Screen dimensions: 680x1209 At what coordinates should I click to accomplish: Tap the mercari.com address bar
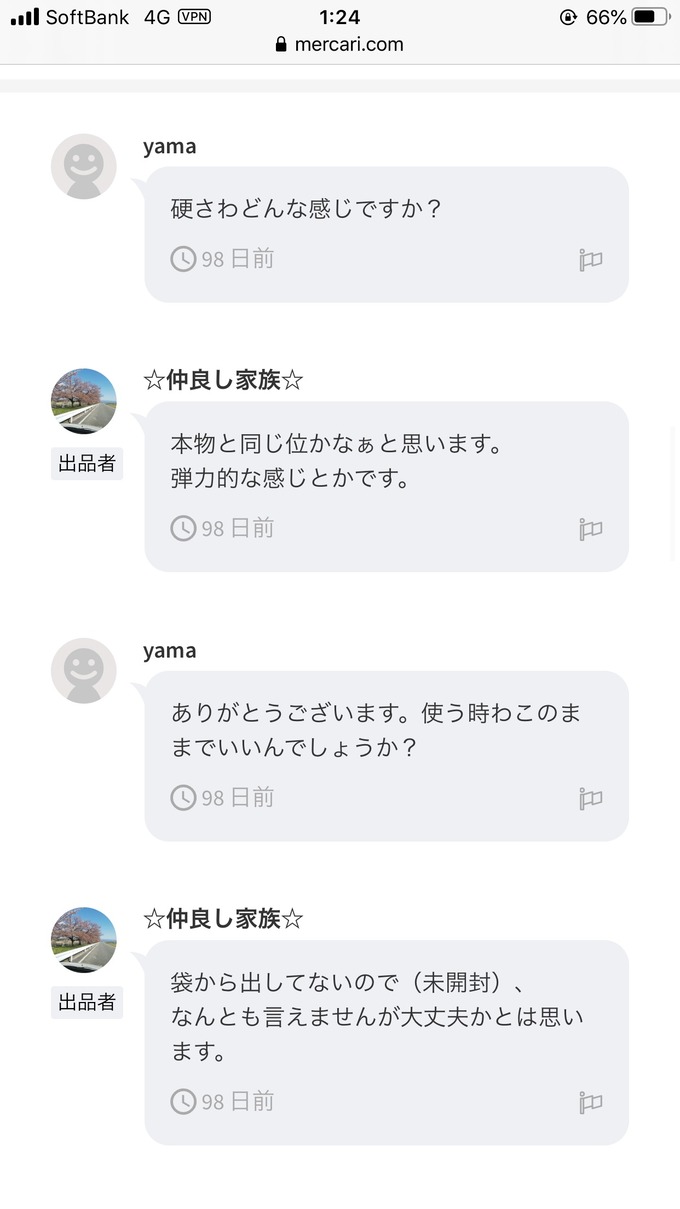(x=340, y=44)
